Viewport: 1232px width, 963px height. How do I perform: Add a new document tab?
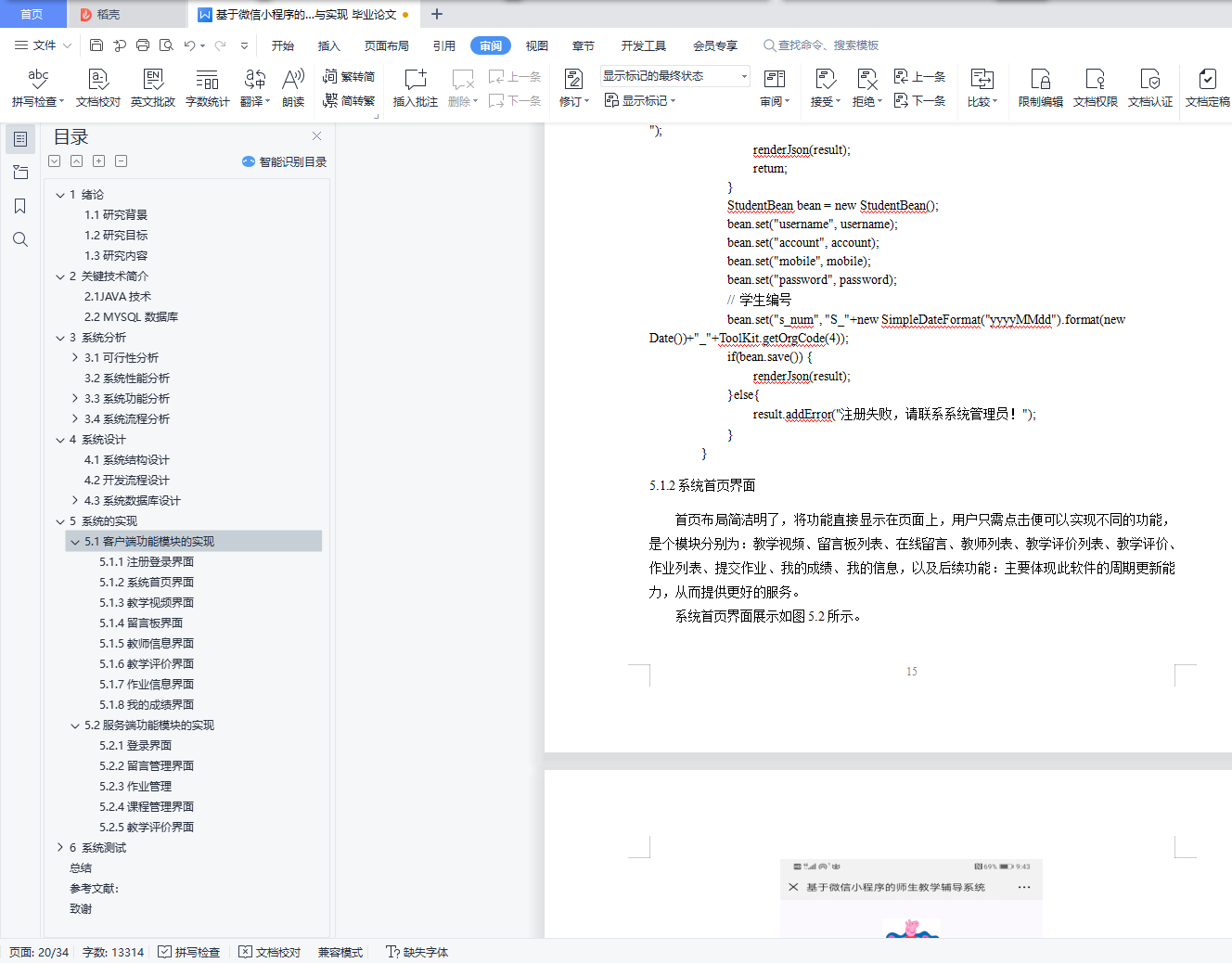(437, 14)
